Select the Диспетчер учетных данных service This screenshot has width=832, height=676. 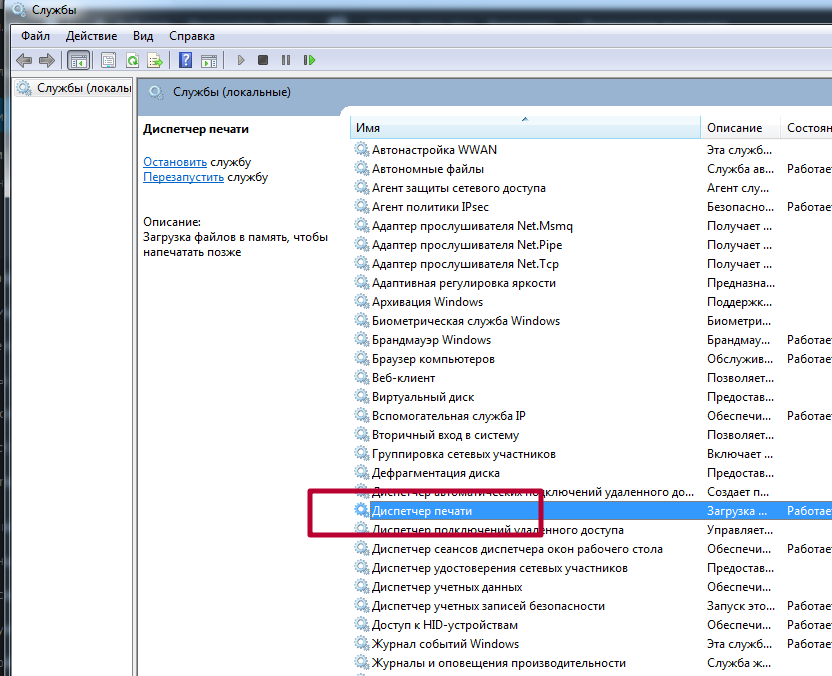tap(447, 587)
